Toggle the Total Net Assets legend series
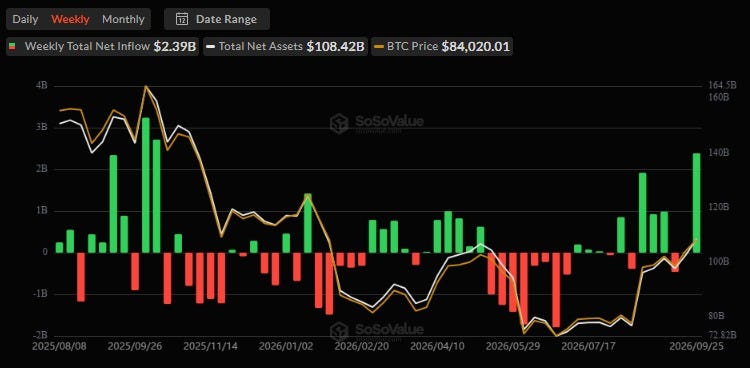 click(286, 46)
